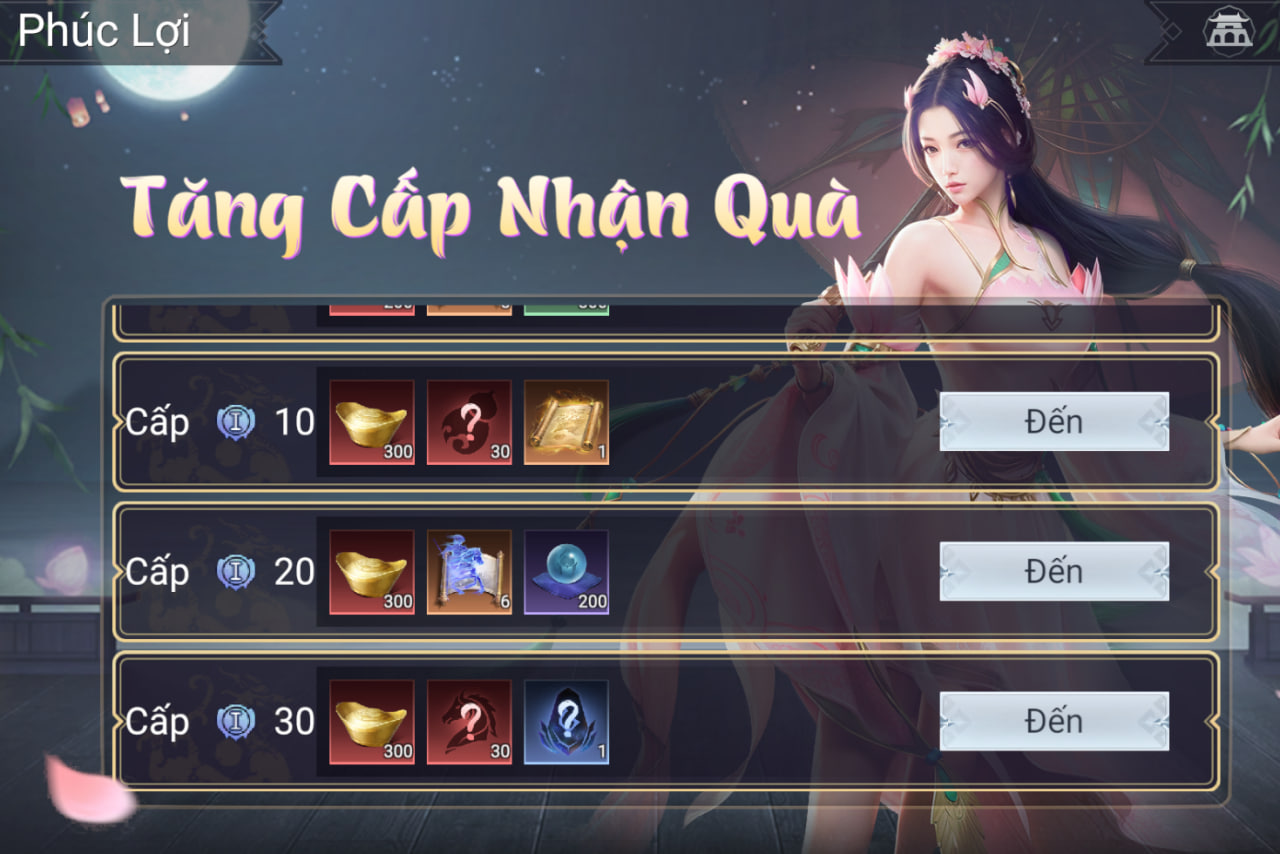The height and width of the screenshot is (854, 1280).
Task: Click the Đến button for level 20
Action: pyautogui.click(x=1054, y=571)
